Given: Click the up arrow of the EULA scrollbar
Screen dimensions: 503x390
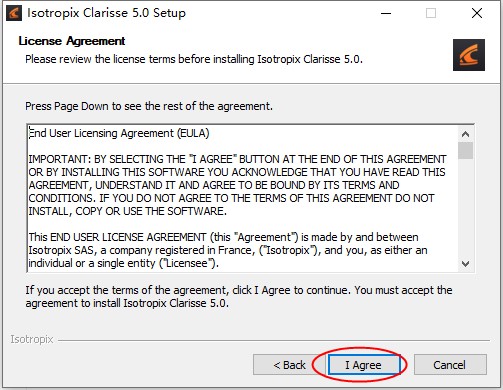Looking at the screenshot, I should tap(465, 134).
